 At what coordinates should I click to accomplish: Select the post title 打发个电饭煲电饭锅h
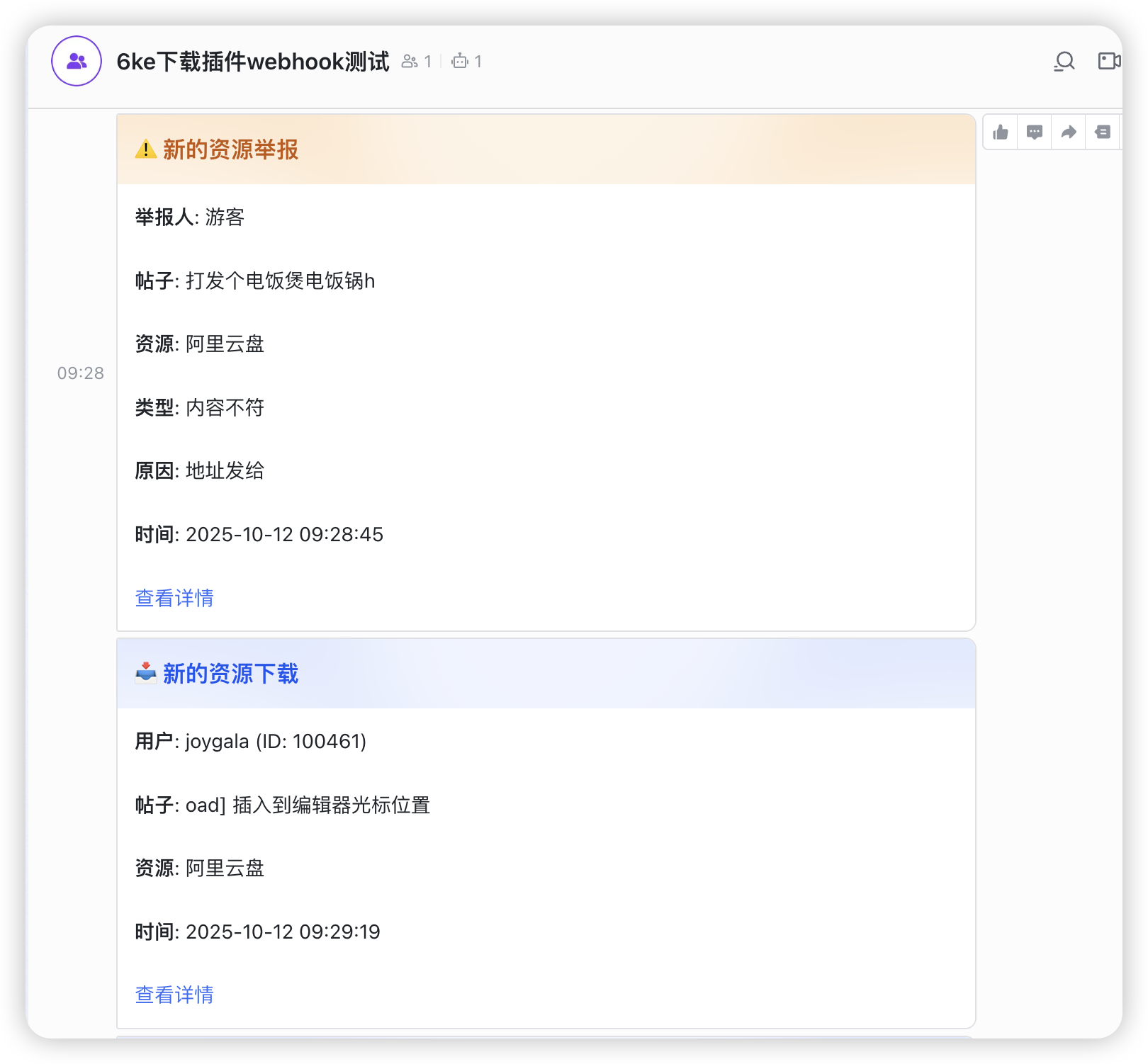point(281,281)
